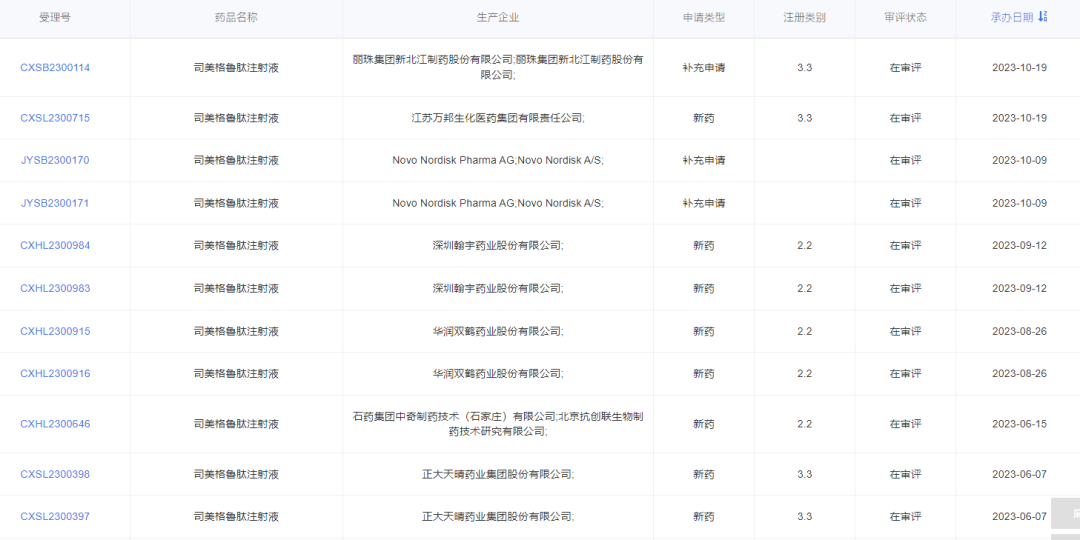Select Novo Nordisk cell in JYSB2300170 row
This screenshot has width=1080, height=540.
click(498, 160)
